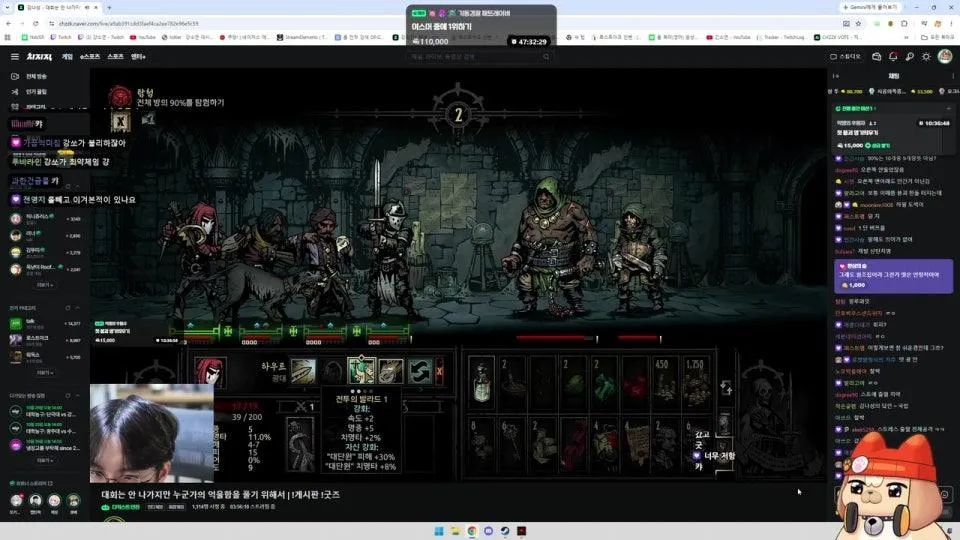
Task: Open the 엔터+ tab in the top navigation
Action: [138, 56]
